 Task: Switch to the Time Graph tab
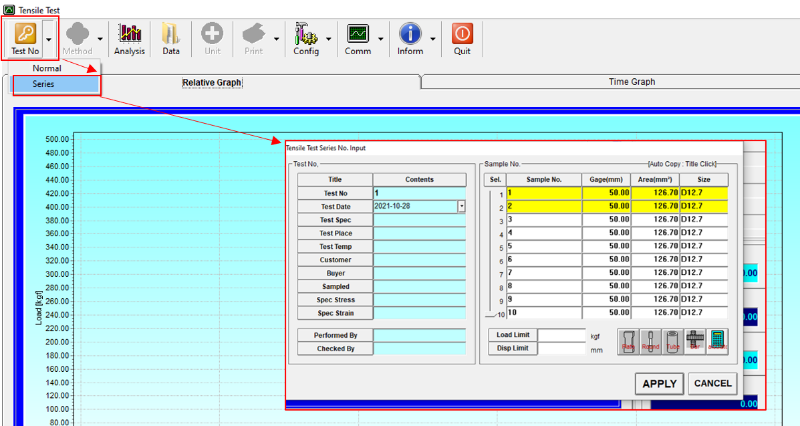point(632,82)
